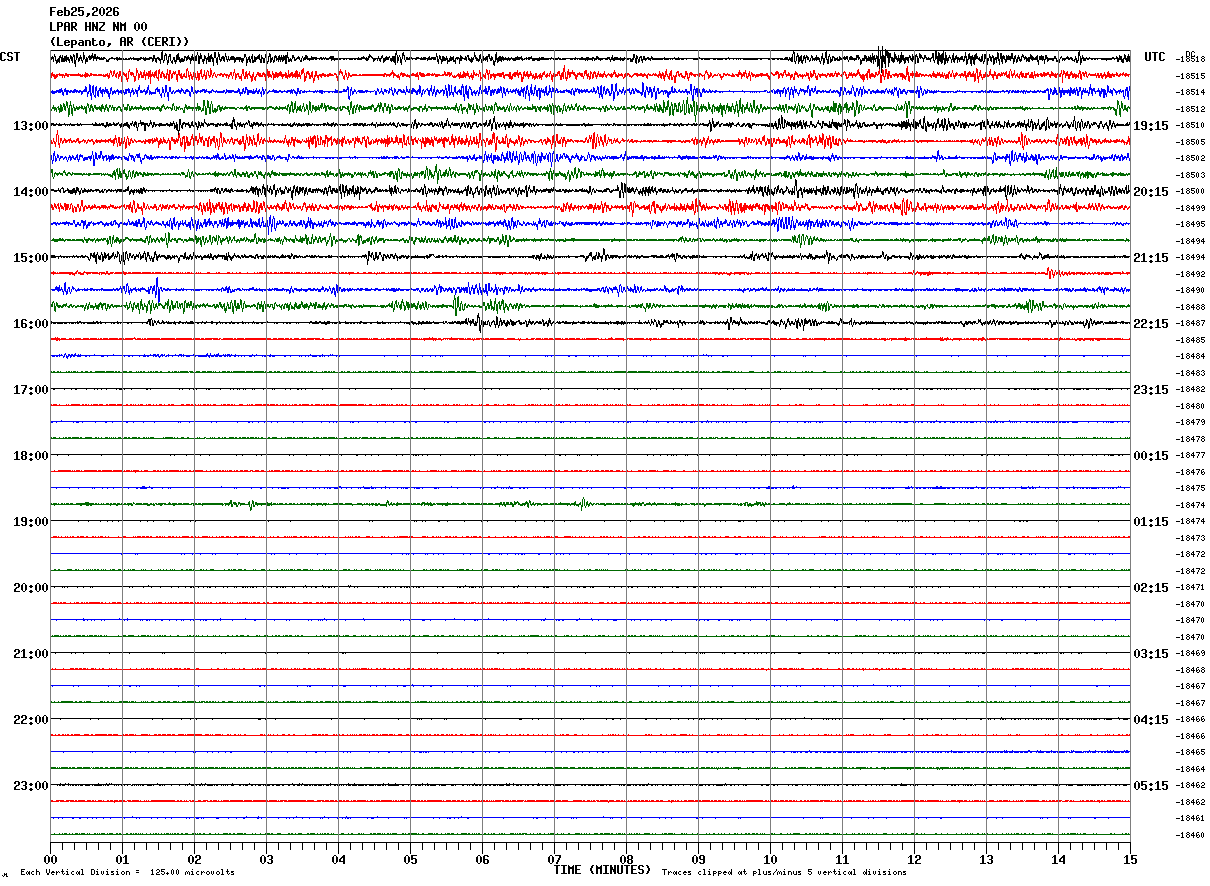This screenshot has height=886, width=1210.
Task: Click minute tick label '14' on time axis
Action: (1058, 860)
